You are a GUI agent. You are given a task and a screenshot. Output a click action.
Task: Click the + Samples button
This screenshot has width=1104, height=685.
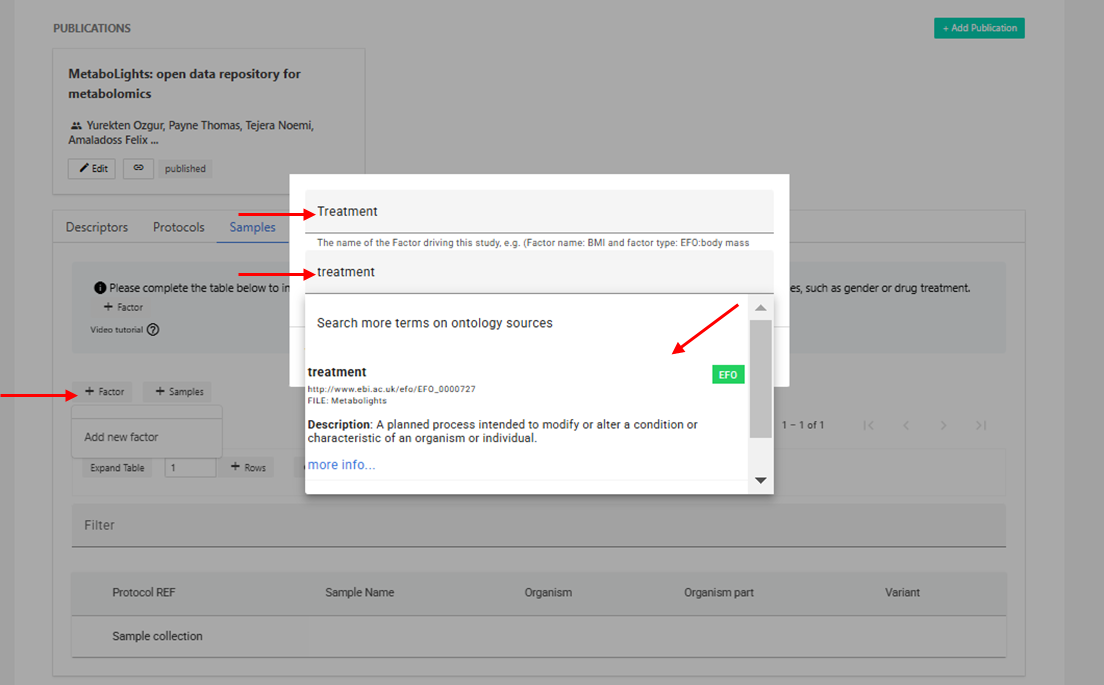pos(179,391)
